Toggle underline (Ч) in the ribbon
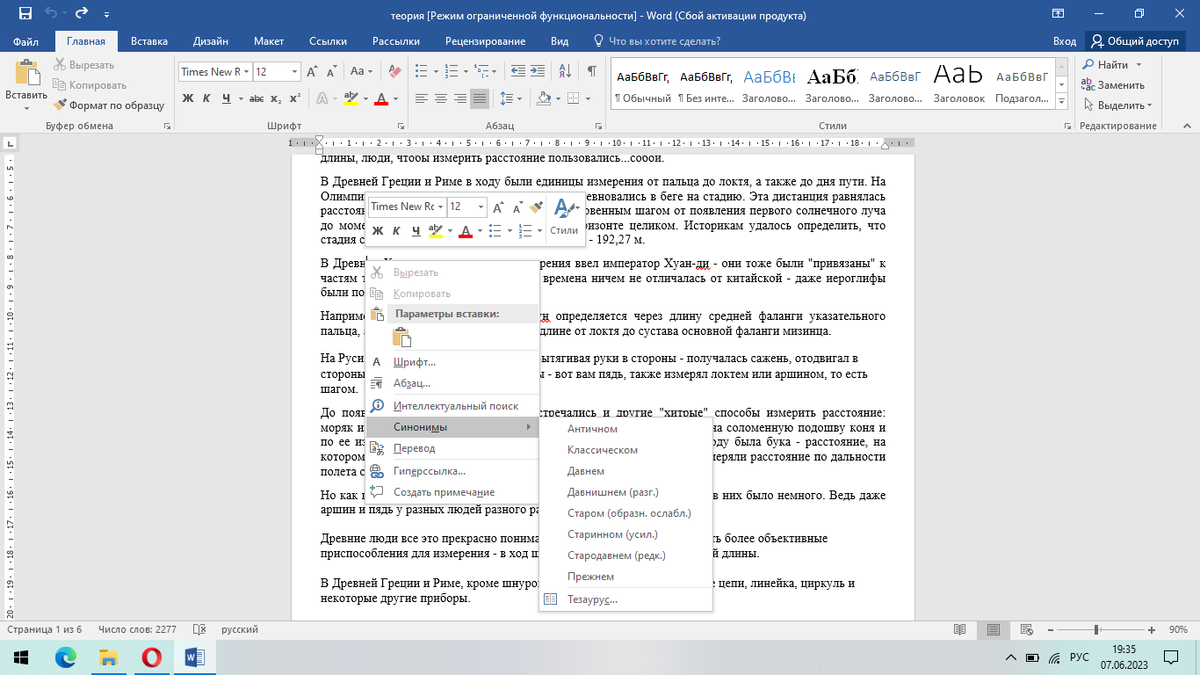Viewport: 1200px width, 675px height. pyautogui.click(x=226, y=98)
